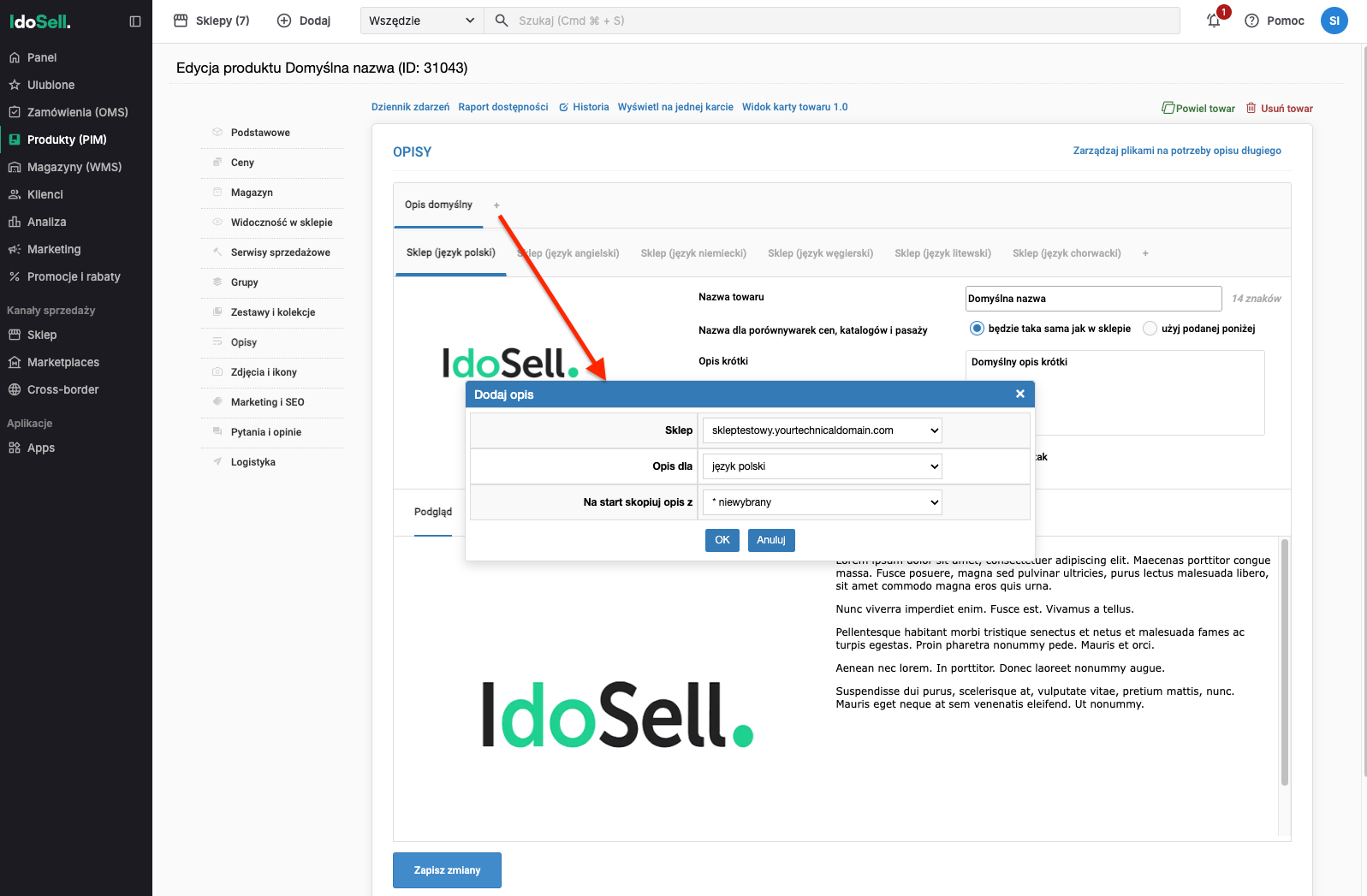Switch to Sklep (język litewski) tab
The width and height of the screenshot is (1367, 896).
942,253
